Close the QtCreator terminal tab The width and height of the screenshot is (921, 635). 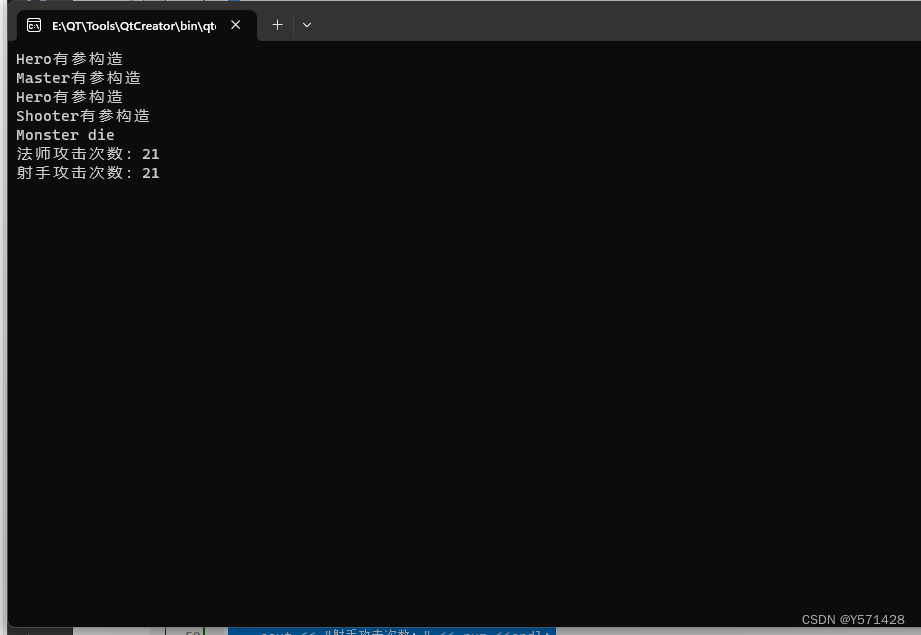pyautogui.click(x=235, y=25)
